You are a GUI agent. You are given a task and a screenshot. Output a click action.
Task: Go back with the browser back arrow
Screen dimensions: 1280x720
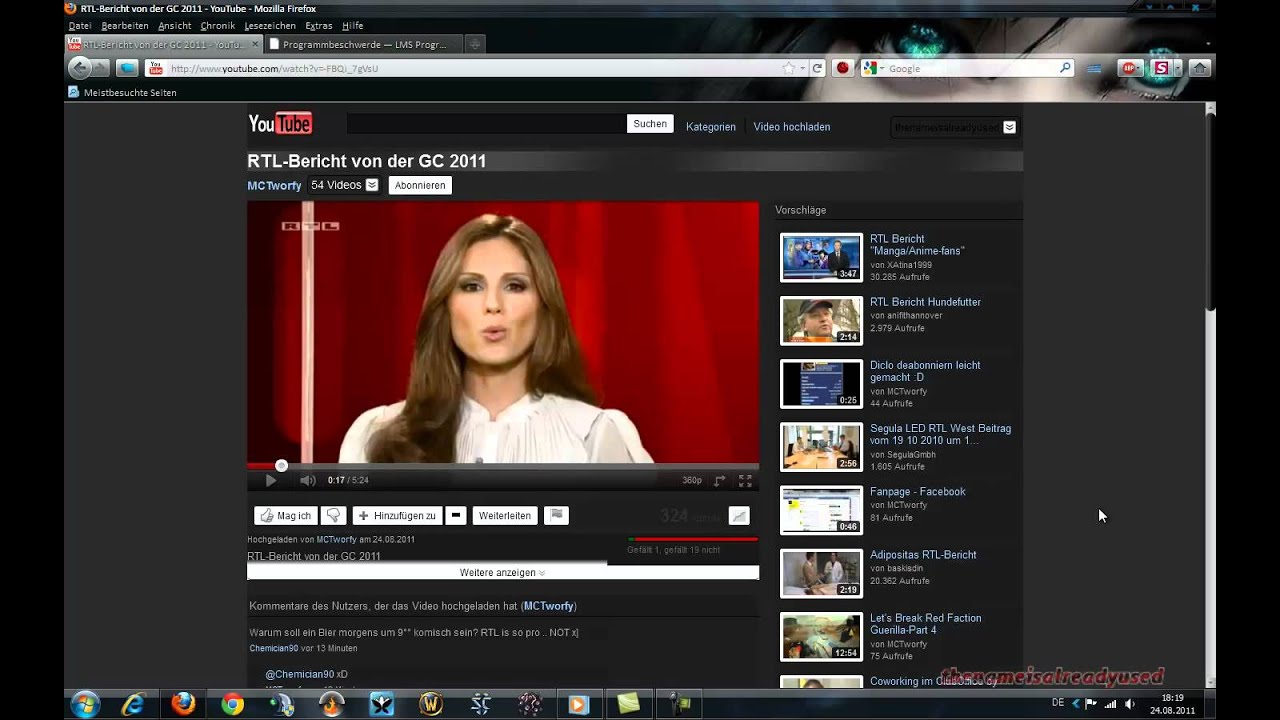80,68
